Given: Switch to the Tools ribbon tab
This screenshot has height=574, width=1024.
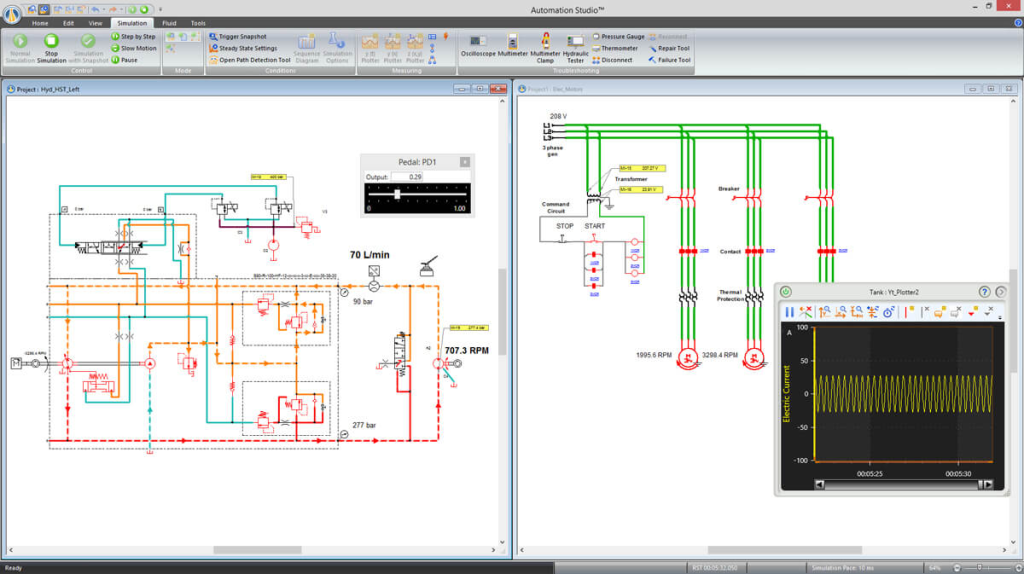Looking at the screenshot, I should (198, 23).
